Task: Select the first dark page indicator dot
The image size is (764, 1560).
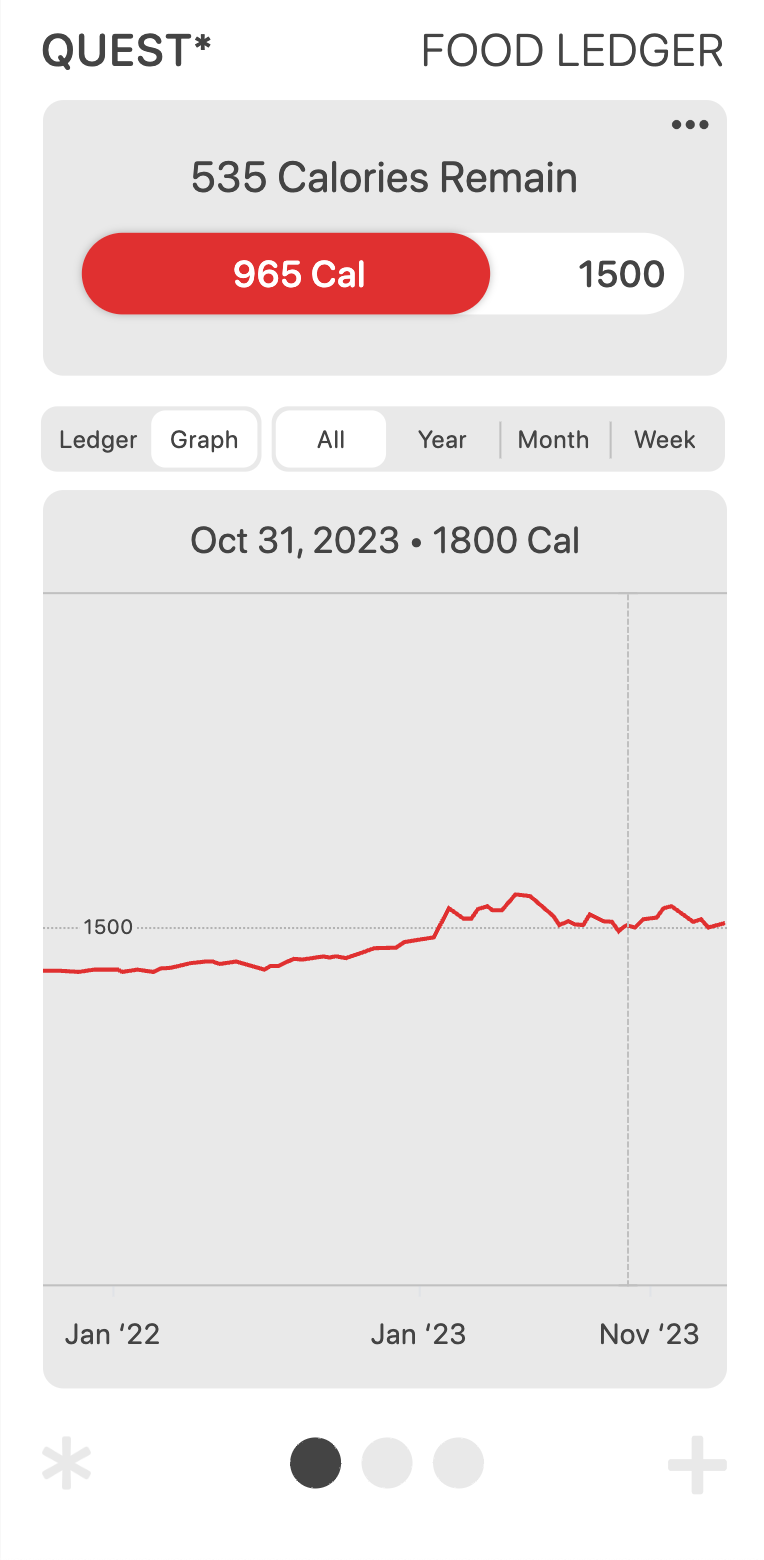Action: click(x=315, y=1463)
